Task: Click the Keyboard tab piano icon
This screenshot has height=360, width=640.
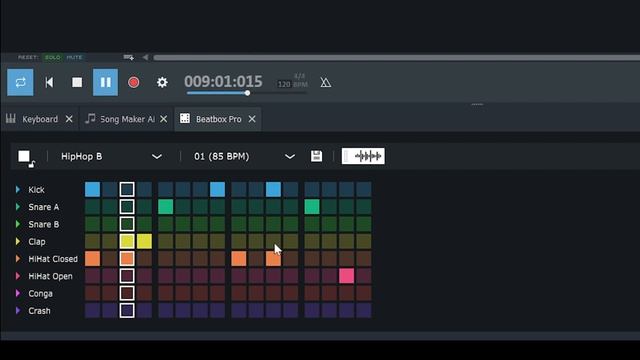Action: coord(11,118)
